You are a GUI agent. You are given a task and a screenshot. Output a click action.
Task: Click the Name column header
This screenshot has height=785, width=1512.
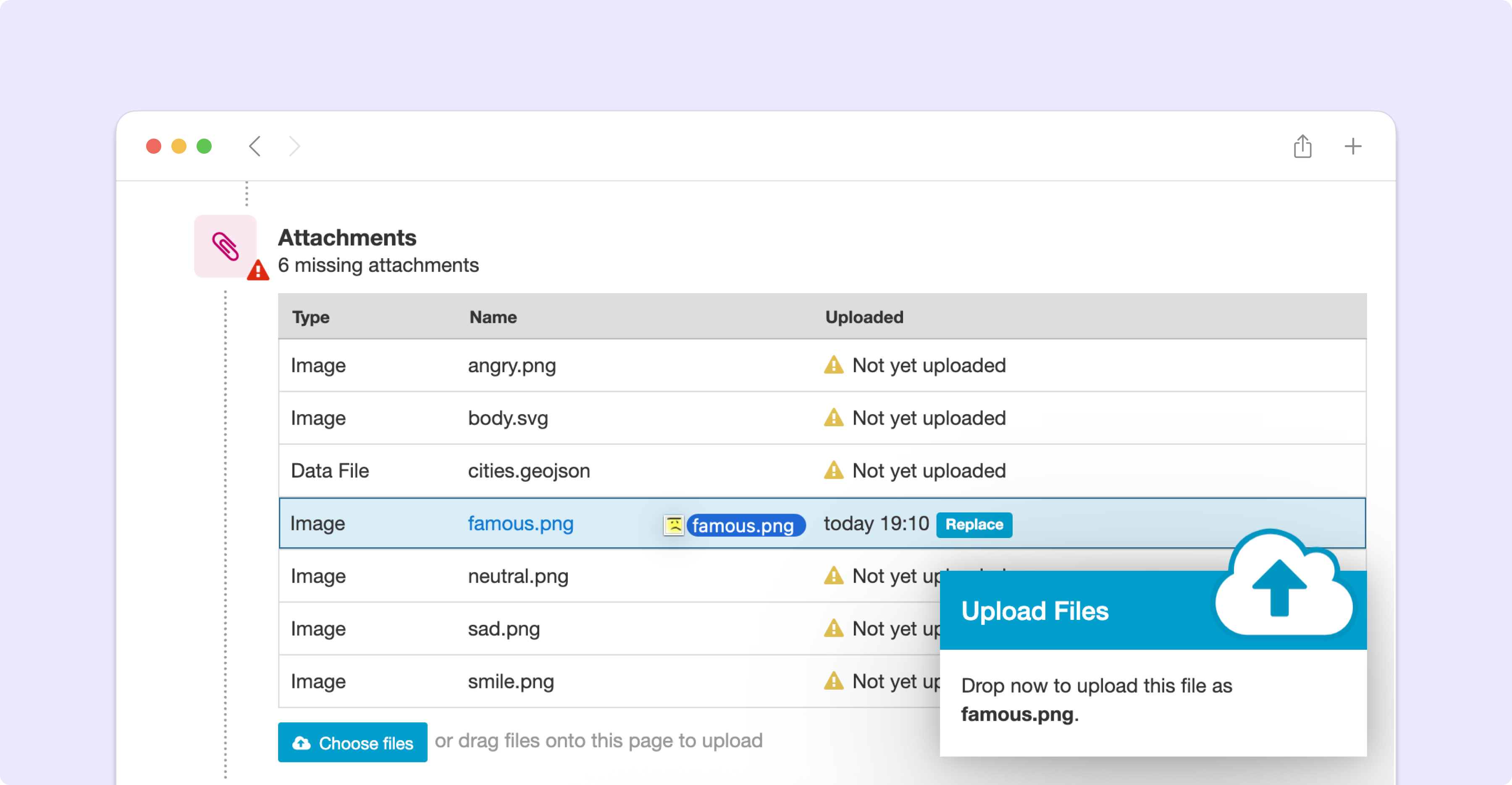tap(493, 317)
